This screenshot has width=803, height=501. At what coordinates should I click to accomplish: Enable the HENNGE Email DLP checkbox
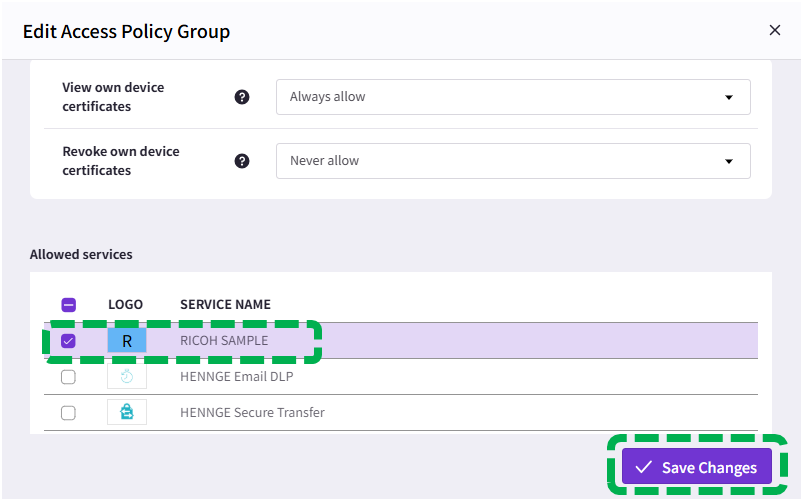(x=68, y=377)
